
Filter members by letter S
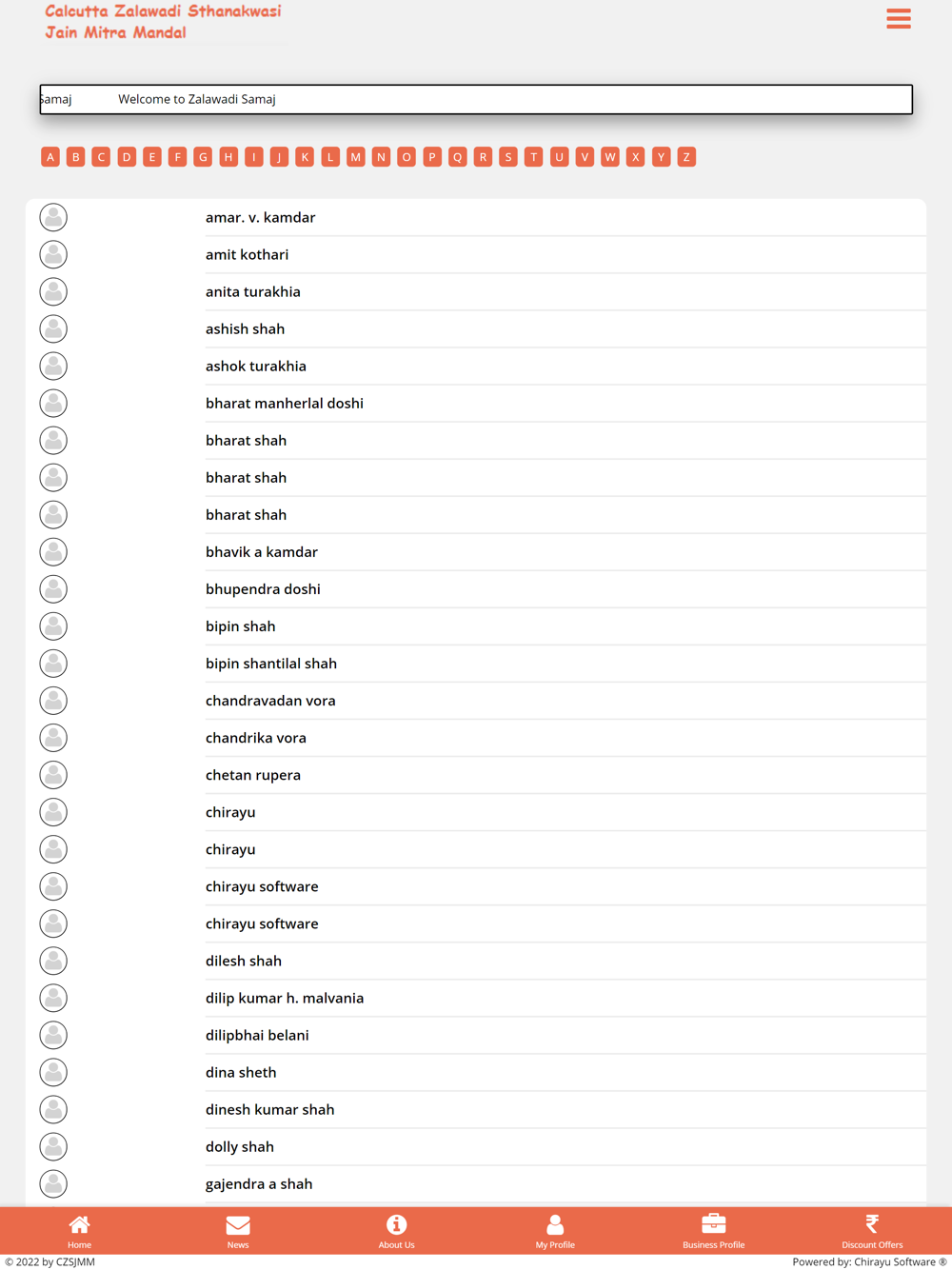(508, 157)
